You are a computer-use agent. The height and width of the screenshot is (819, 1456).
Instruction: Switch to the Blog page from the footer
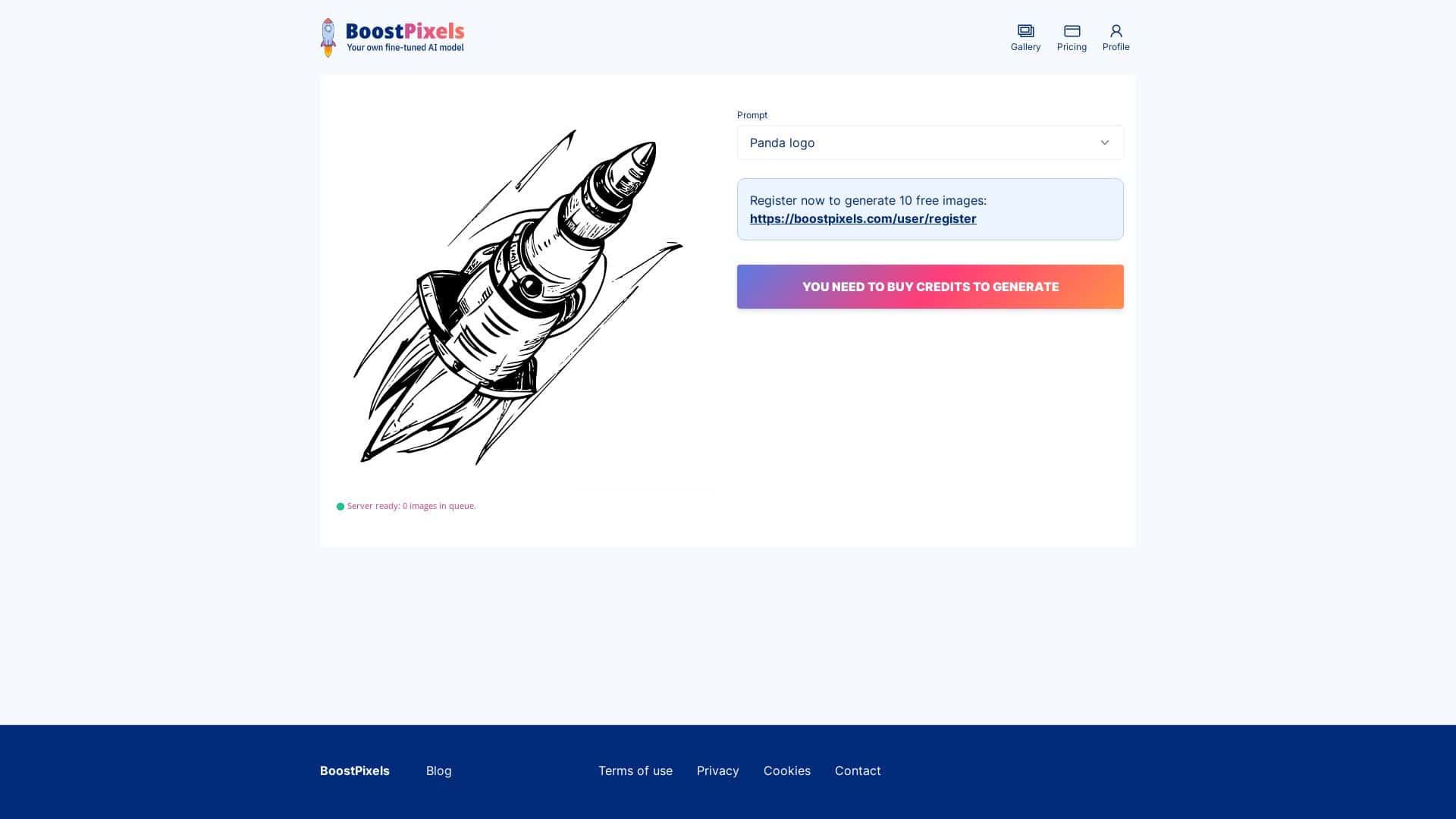click(438, 770)
